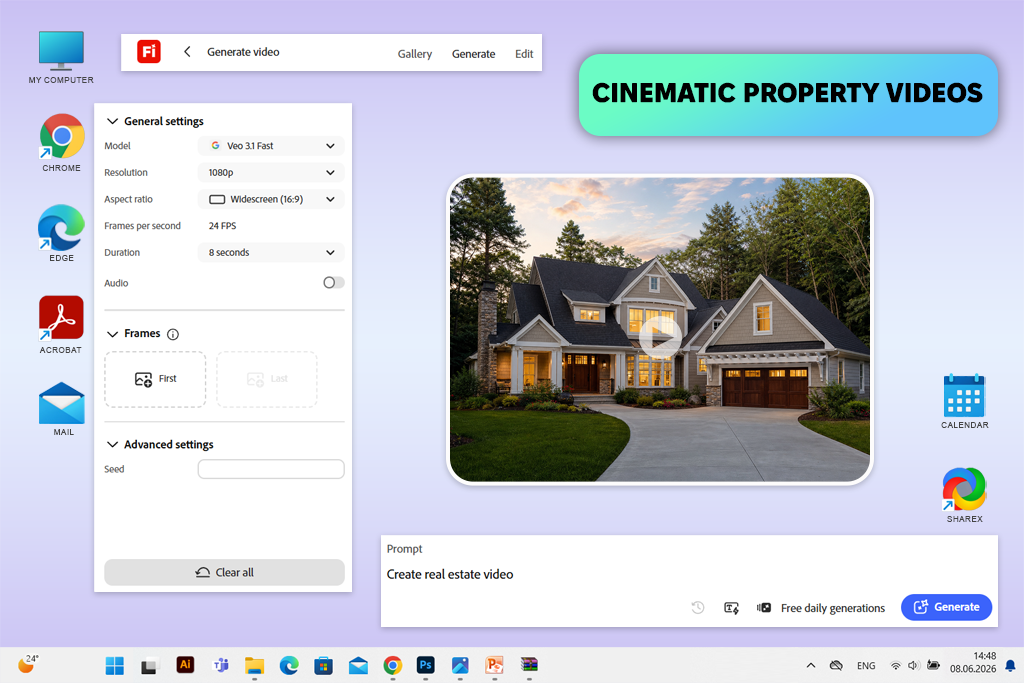
Task: Open the Windows Start menu
Action: tap(115, 665)
